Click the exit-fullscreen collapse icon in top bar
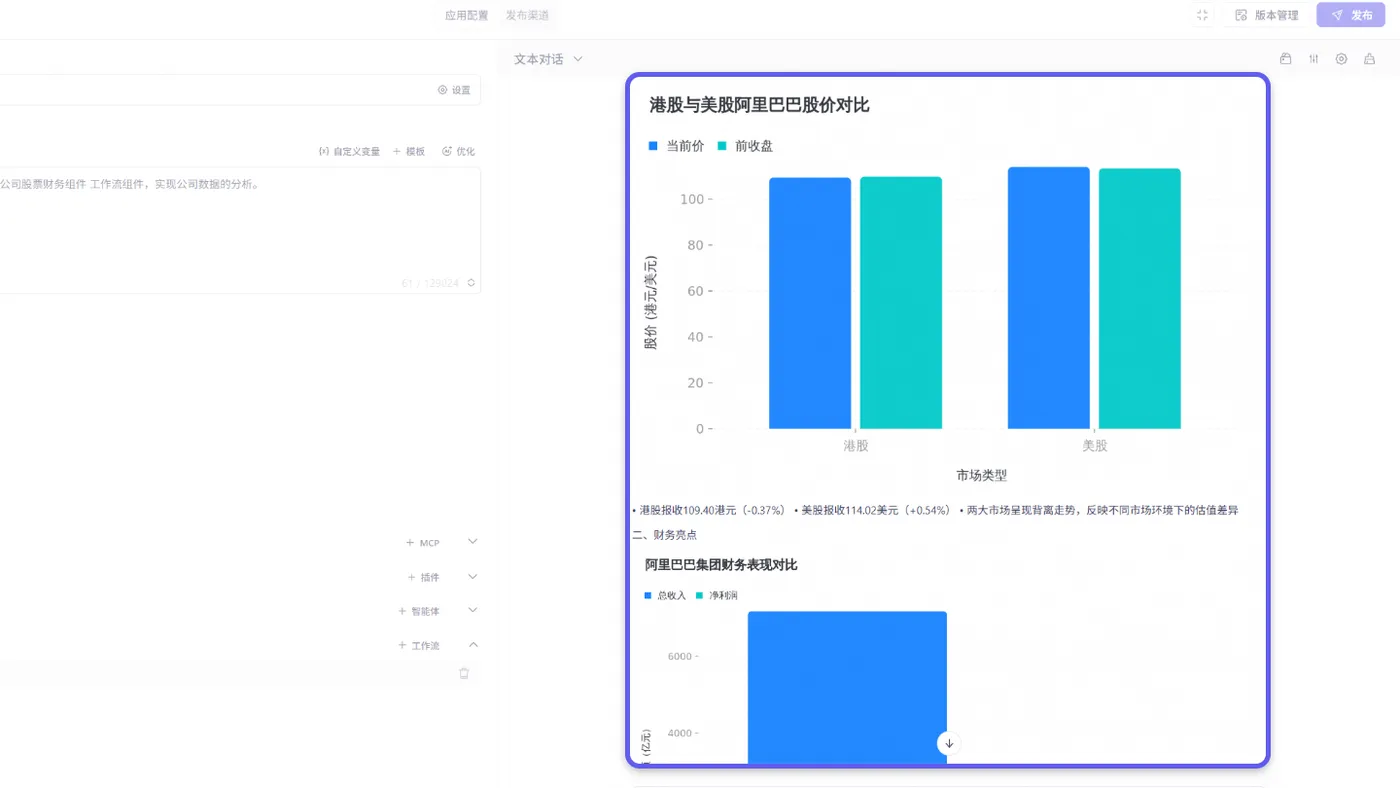The image size is (1400, 788). [1202, 15]
